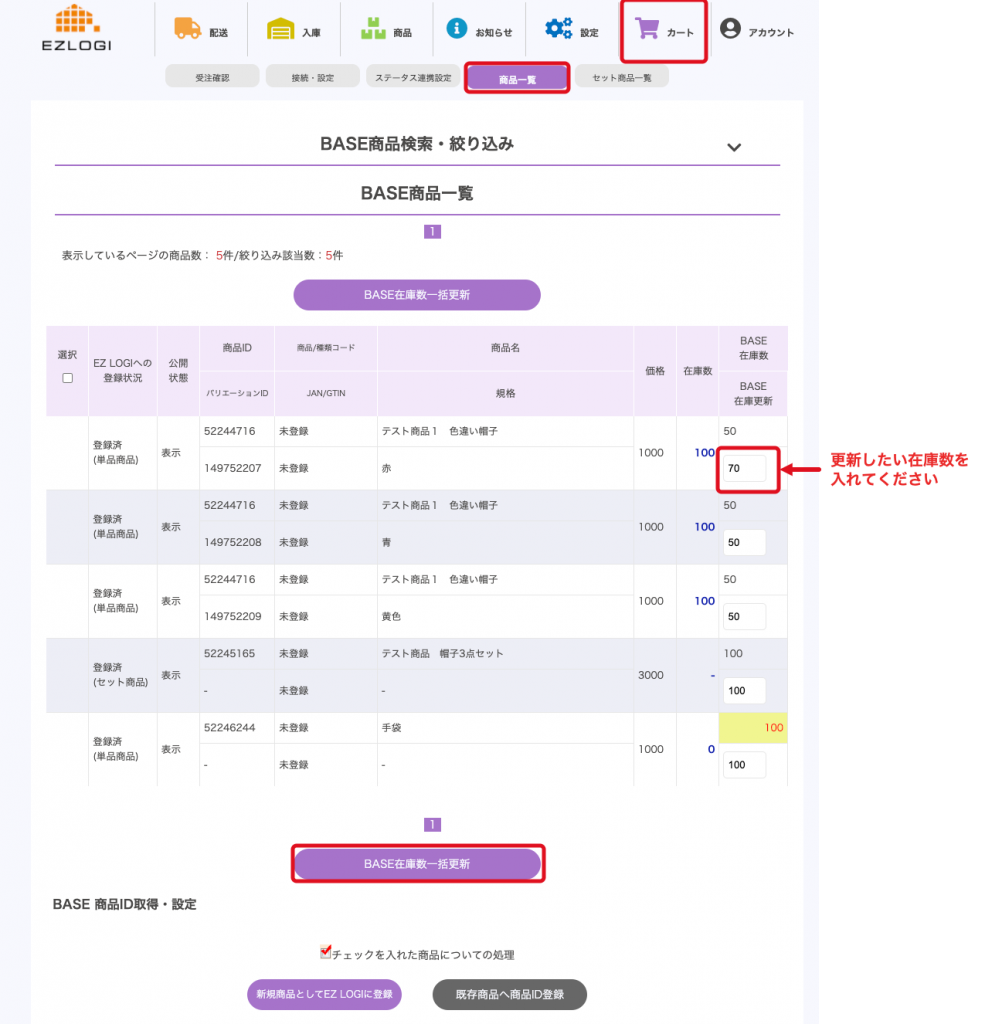The width and height of the screenshot is (985, 1024).
Task: Open the アカウント user icon
Action: pyautogui.click(x=731, y=29)
